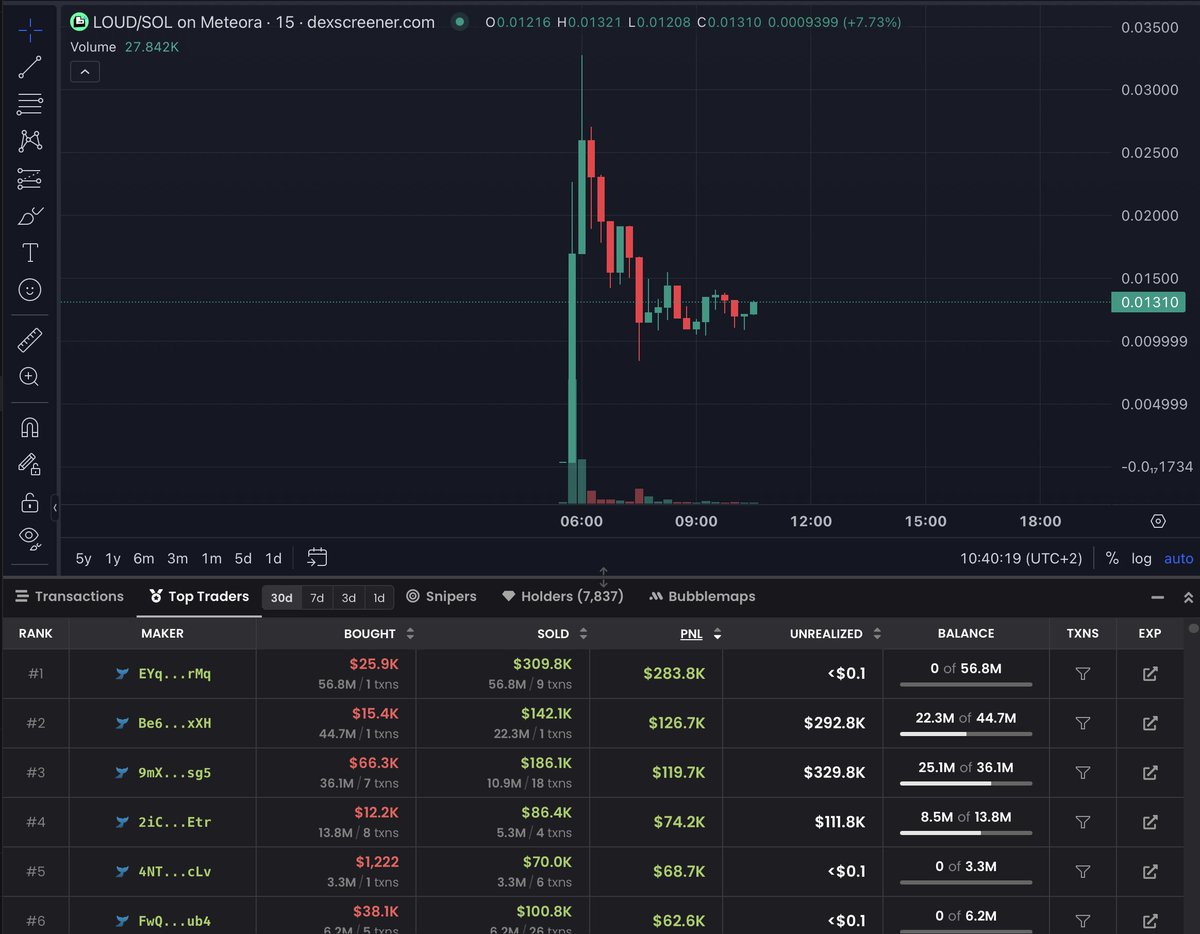
Task: Select the trend line drawing tool
Action: 30,67
